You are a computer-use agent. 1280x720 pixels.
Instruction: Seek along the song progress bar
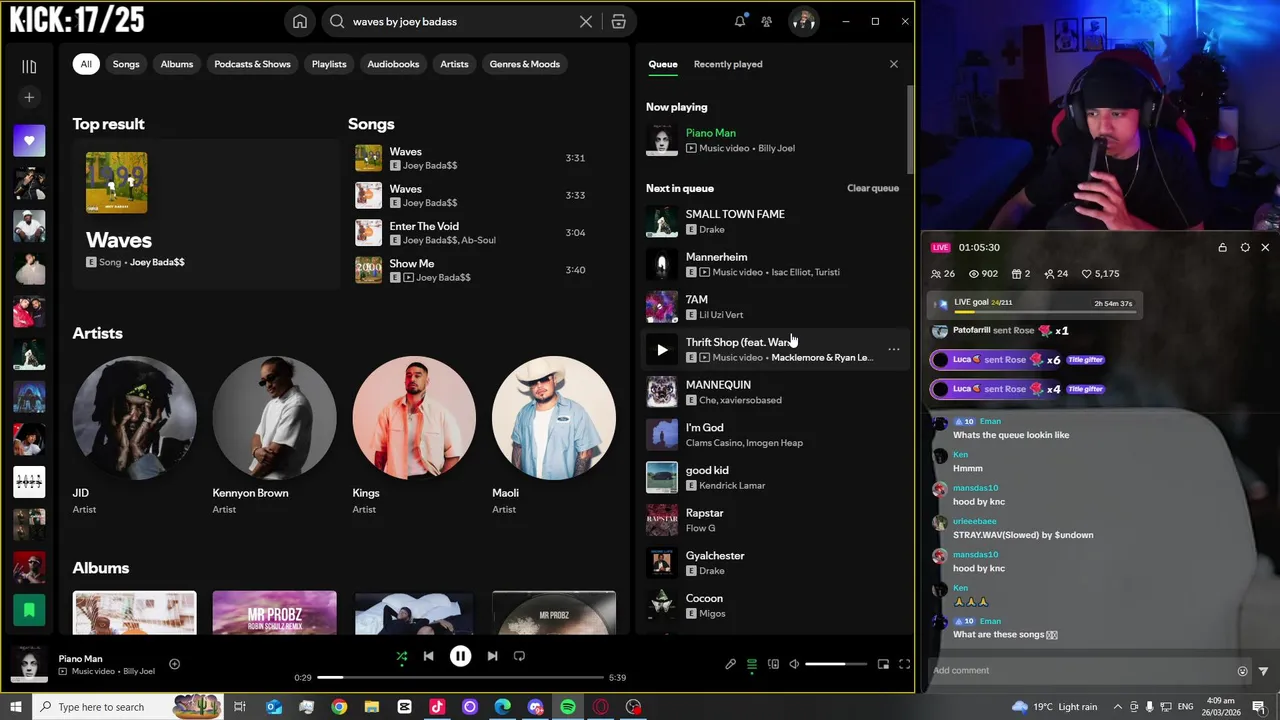(460, 678)
